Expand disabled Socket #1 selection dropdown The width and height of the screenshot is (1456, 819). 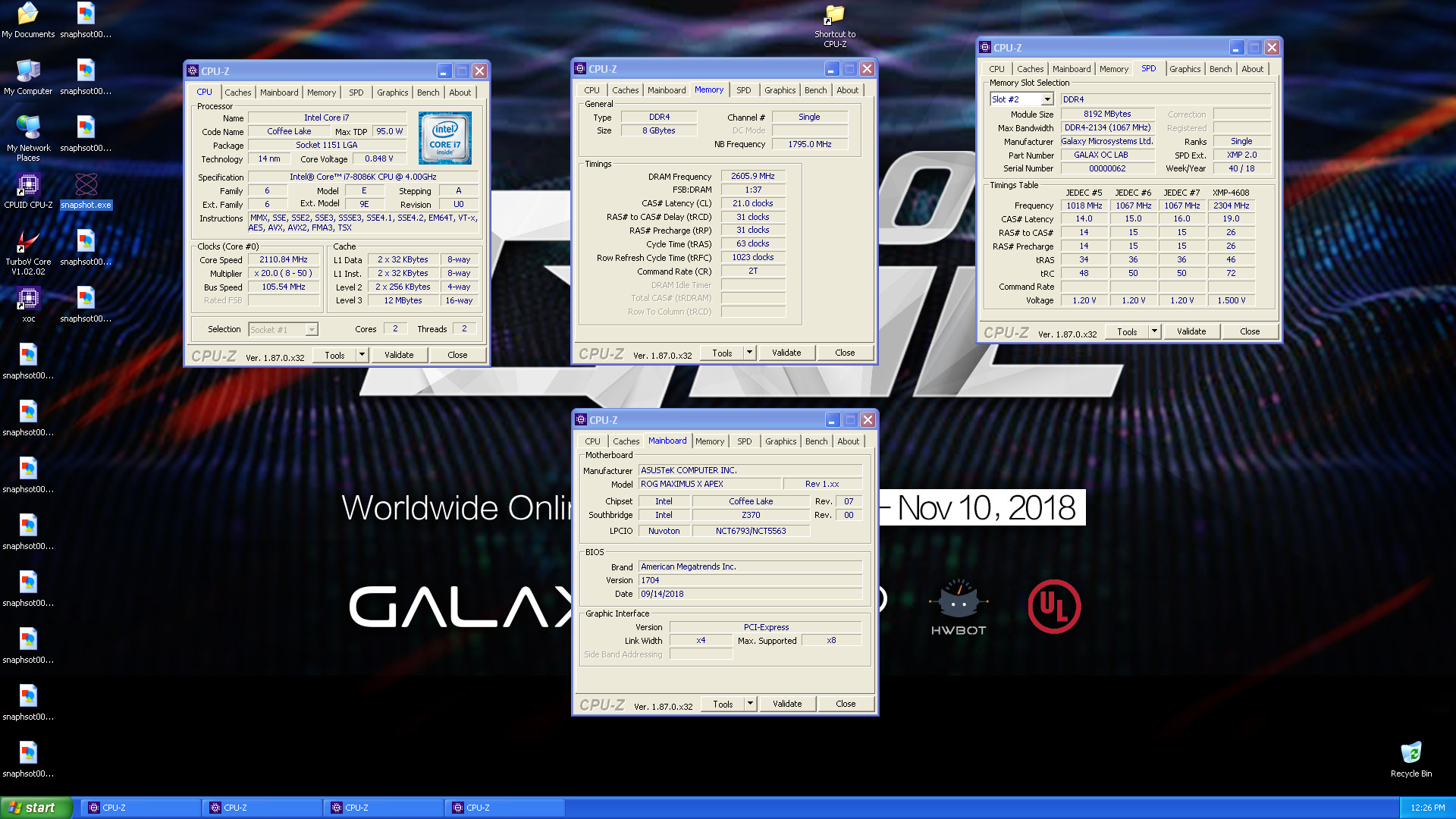[311, 330]
